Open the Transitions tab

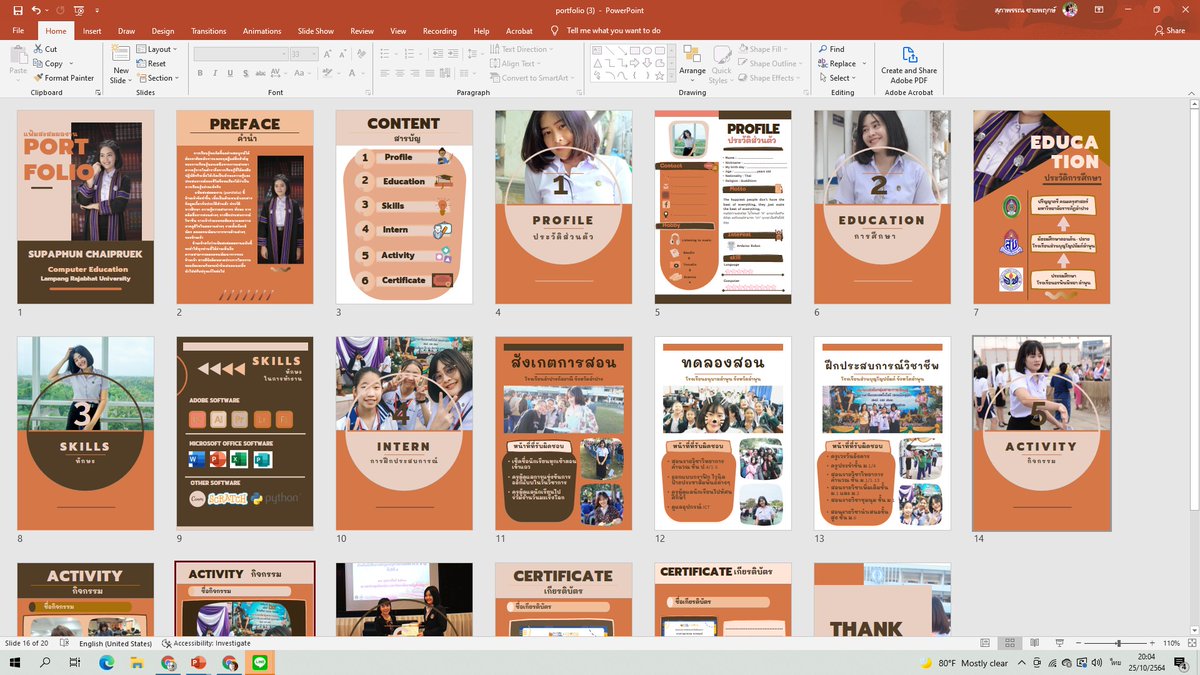point(209,31)
